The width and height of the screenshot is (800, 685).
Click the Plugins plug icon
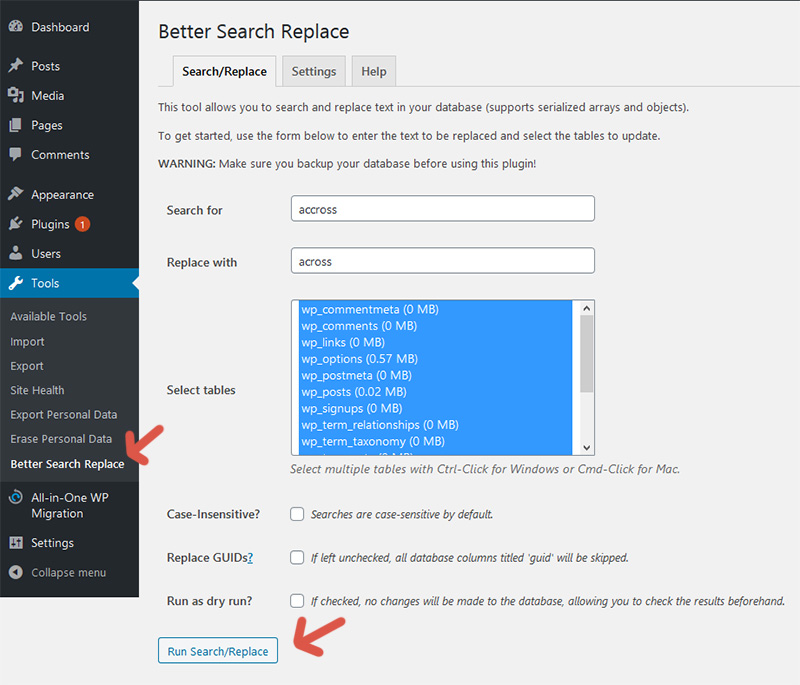16,224
